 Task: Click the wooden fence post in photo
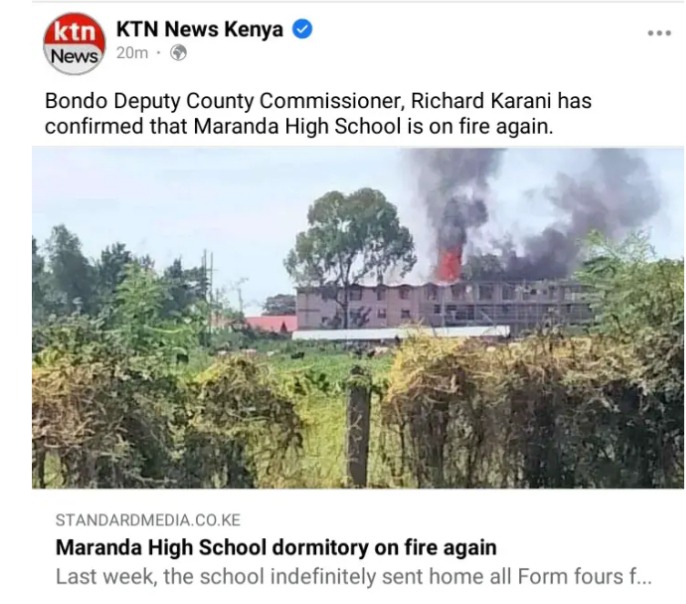358,431
